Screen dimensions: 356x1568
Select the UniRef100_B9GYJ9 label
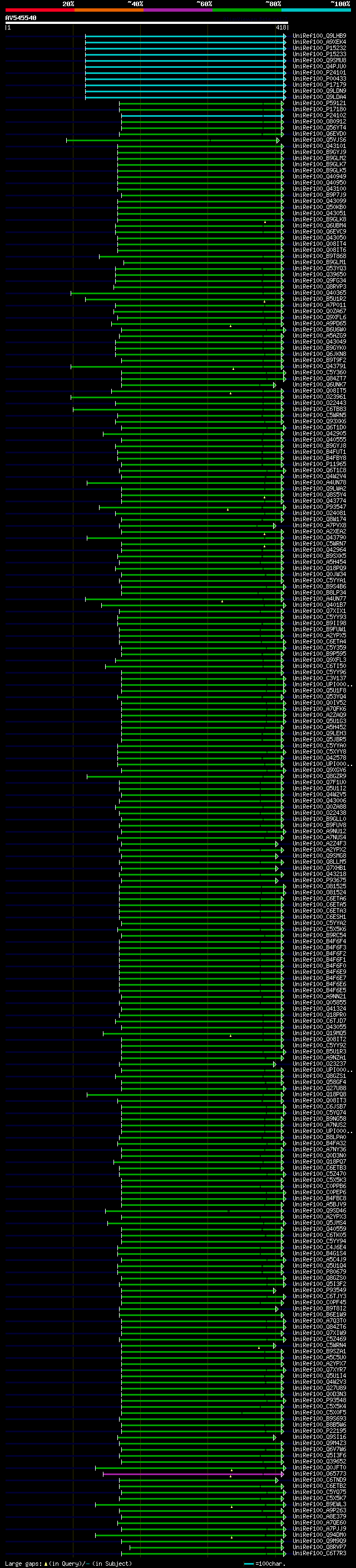click(319, 152)
